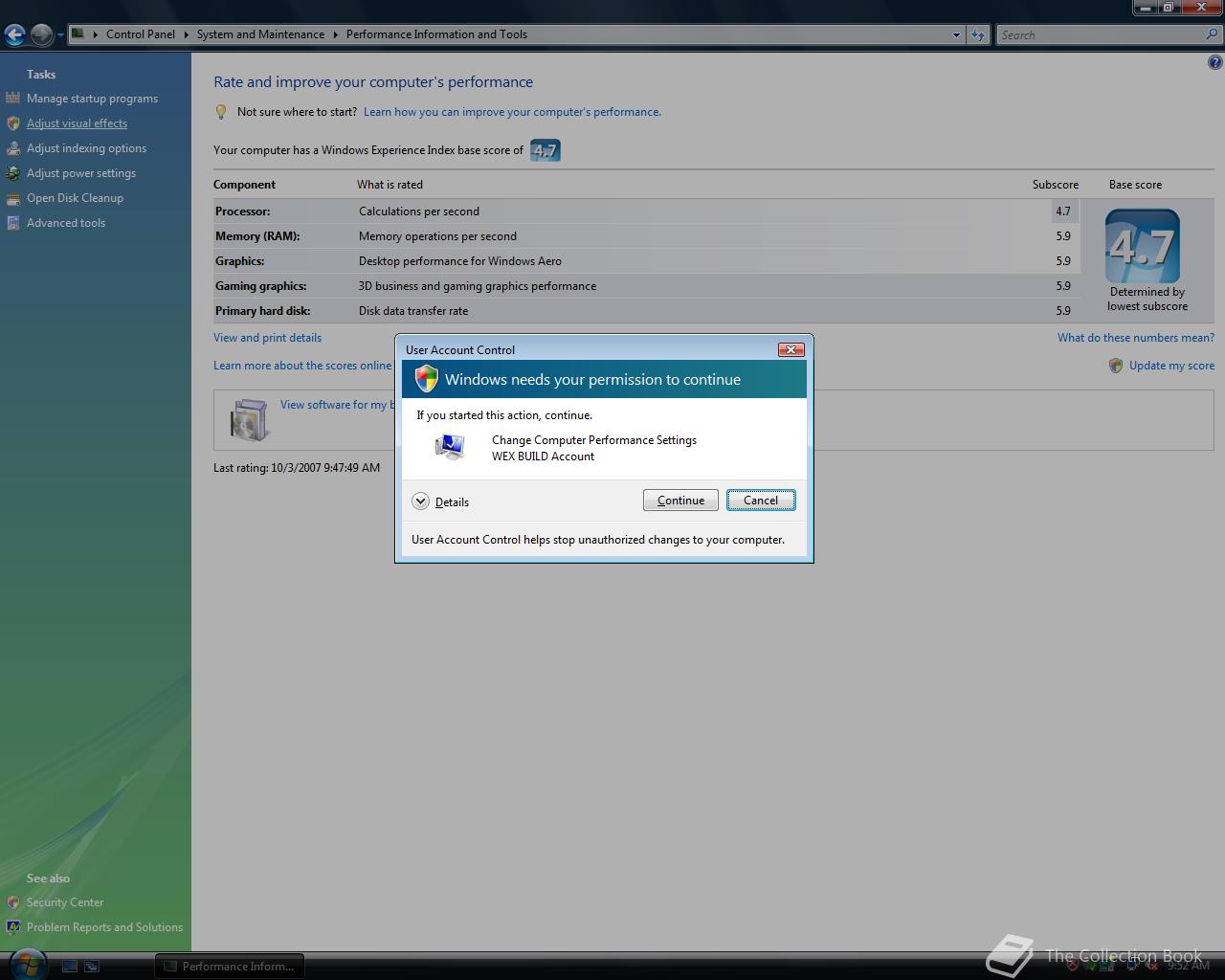Click the Adjust power settings icon
Image resolution: width=1225 pixels, height=980 pixels.
12,173
